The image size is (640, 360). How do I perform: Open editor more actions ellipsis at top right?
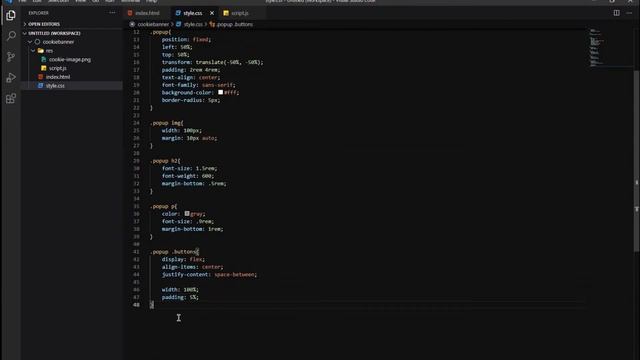629,13
